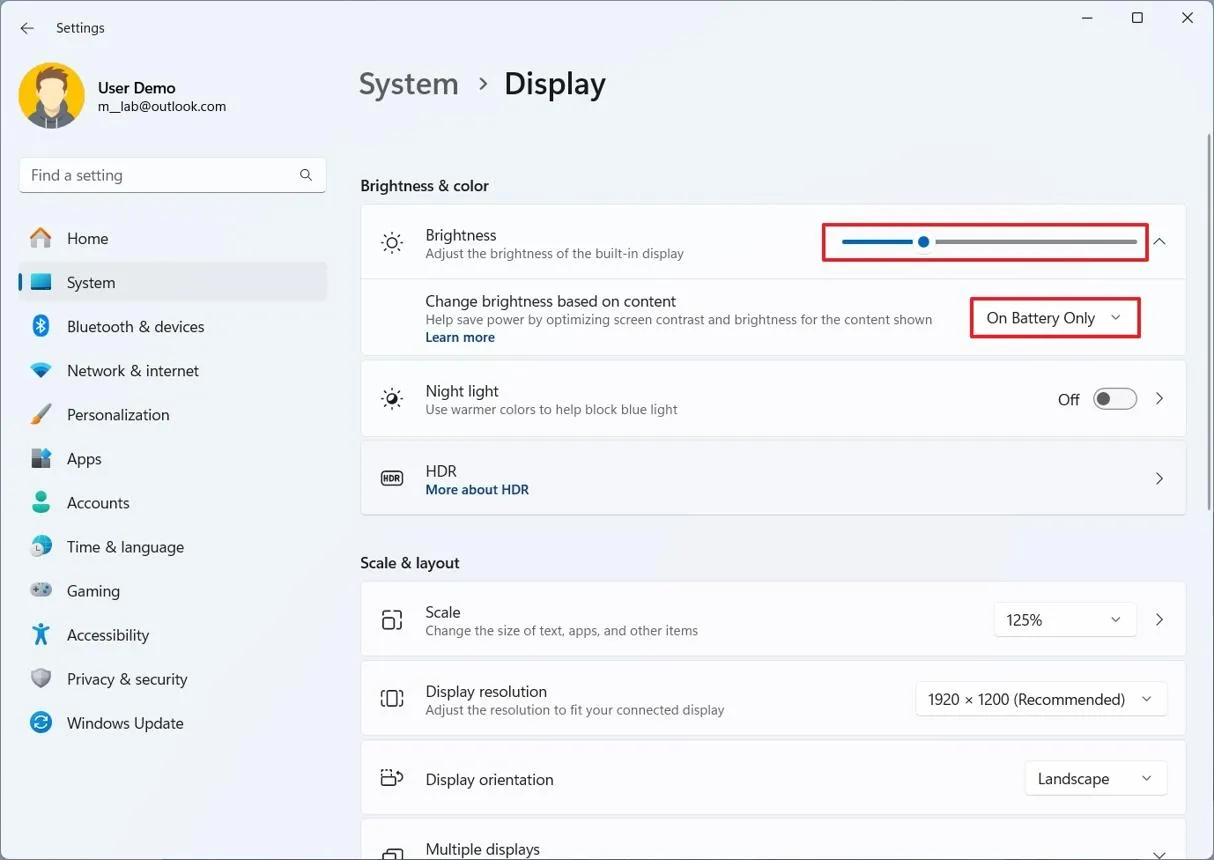Click the back arrow icon
This screenshot has width=1214, height=860.
27,28
